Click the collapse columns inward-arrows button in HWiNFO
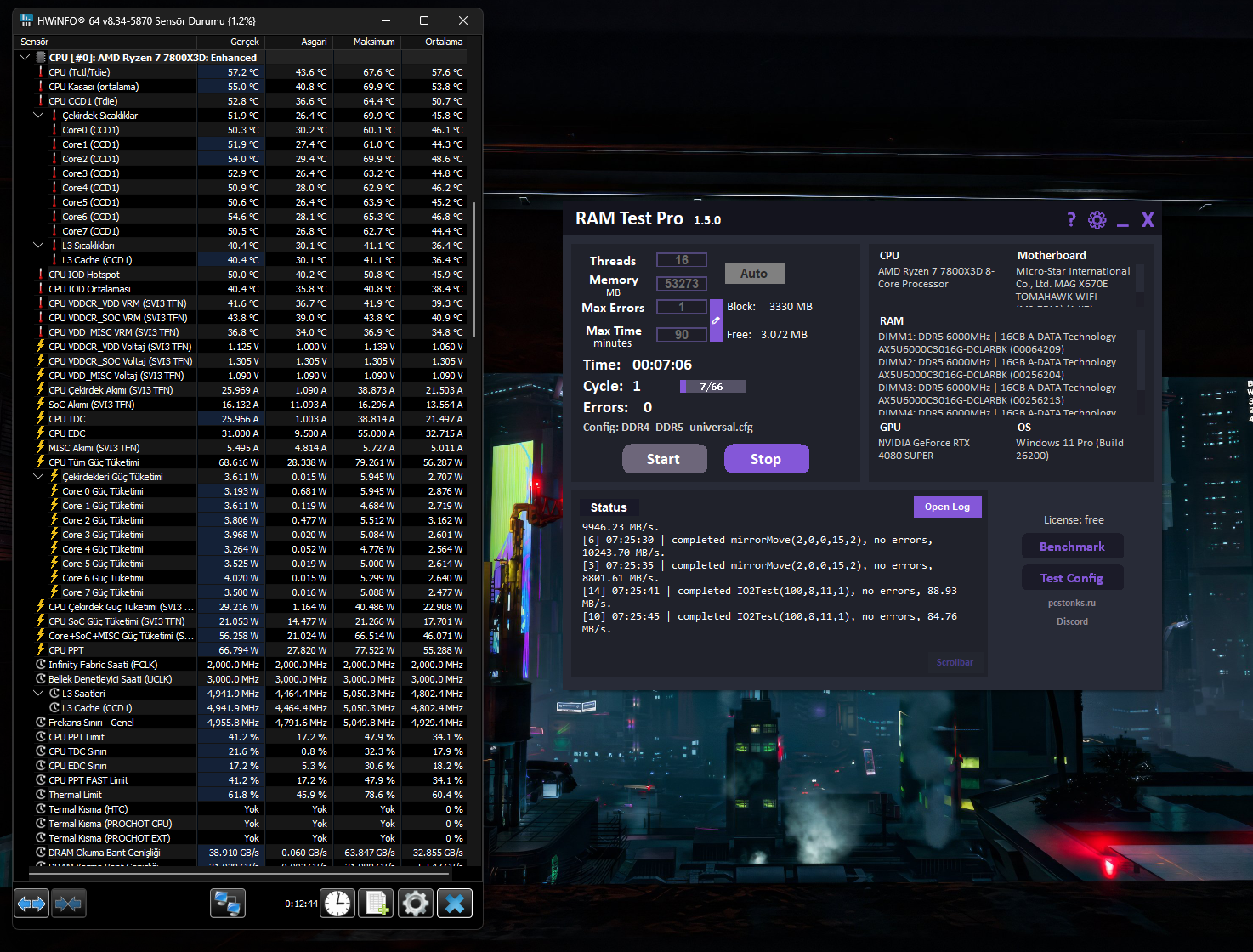The width and height of the screenshot is (1253, 952). pos(68,904)
